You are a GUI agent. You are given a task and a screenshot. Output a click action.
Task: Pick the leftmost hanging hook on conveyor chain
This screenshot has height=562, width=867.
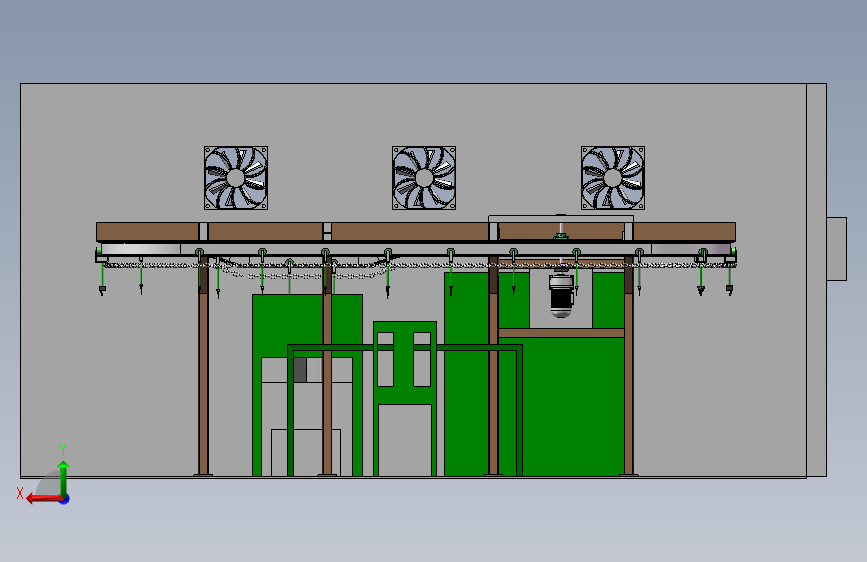[102, 278]
